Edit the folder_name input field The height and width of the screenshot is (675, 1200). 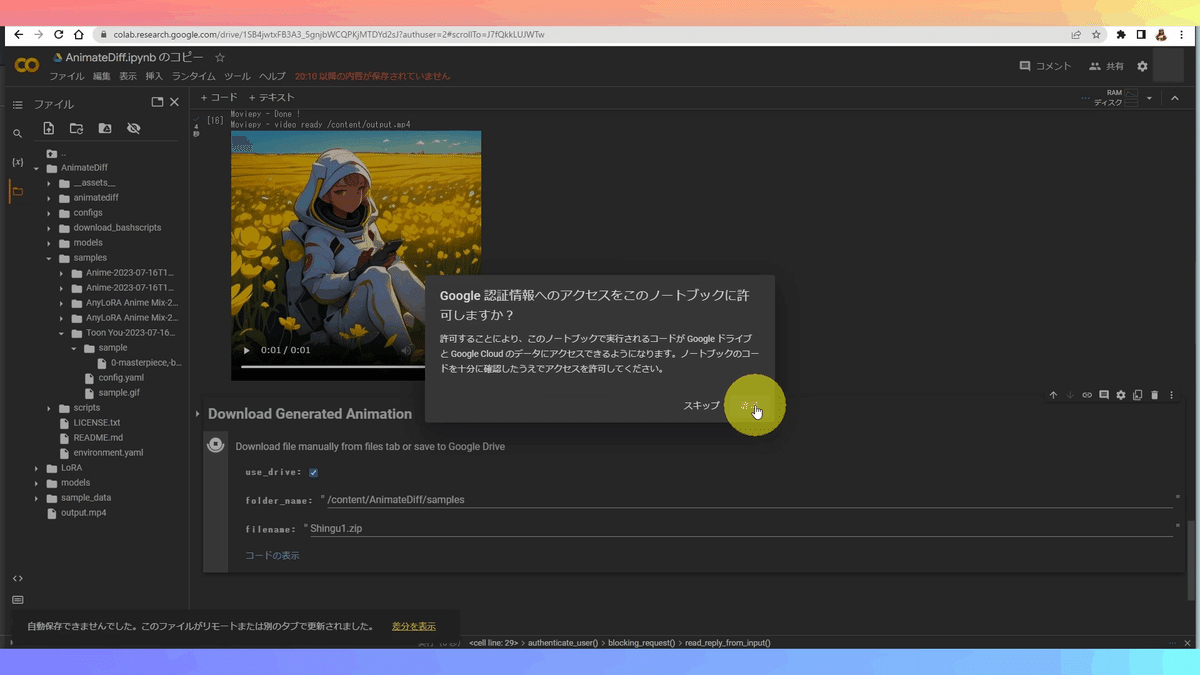749,499
